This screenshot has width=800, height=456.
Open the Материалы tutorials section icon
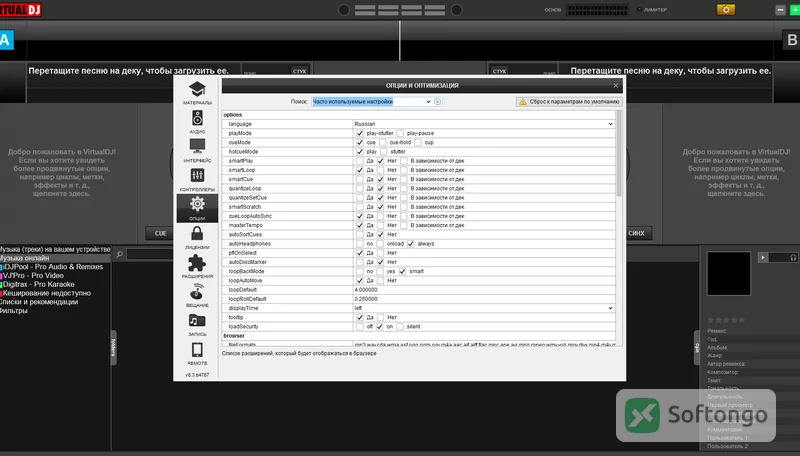click(197, 92)
